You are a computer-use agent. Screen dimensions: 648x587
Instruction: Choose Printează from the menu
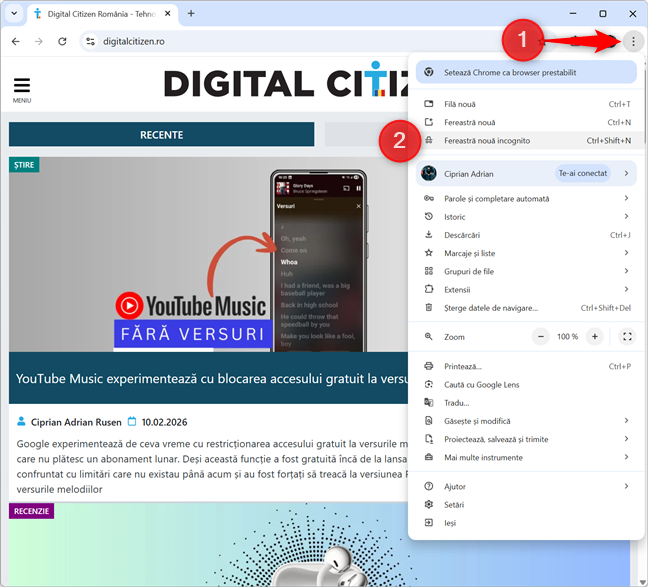tap(526, 366)
